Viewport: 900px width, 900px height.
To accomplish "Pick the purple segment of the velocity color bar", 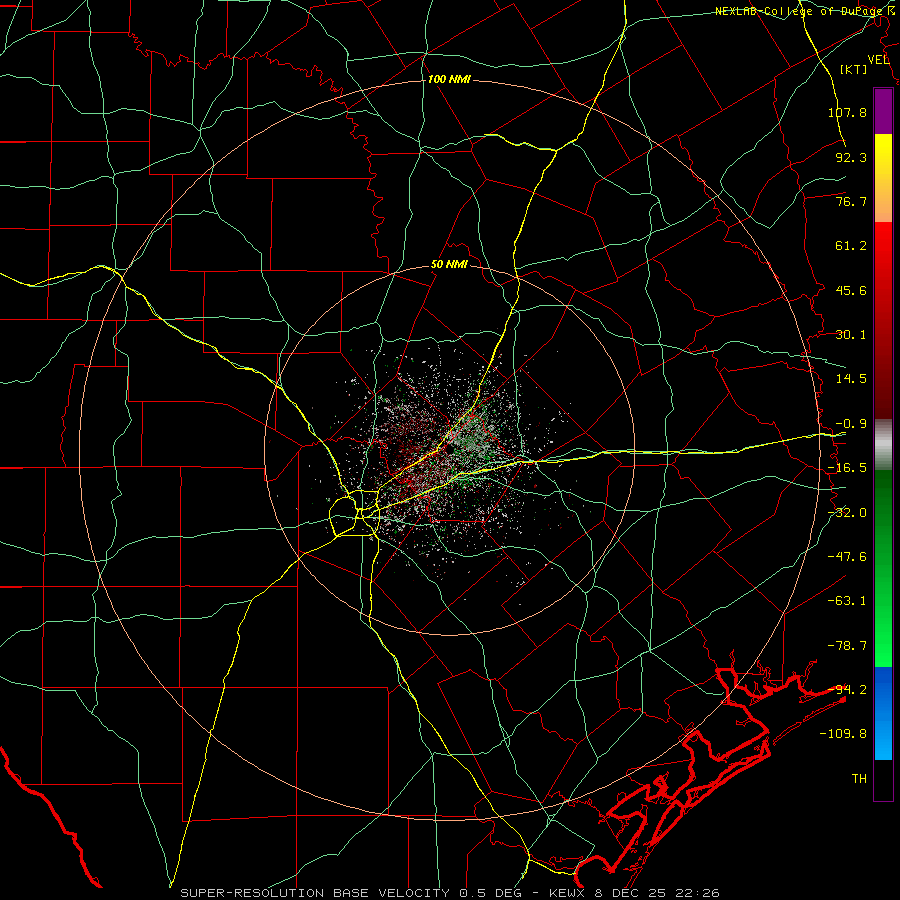I will point(883,111).
